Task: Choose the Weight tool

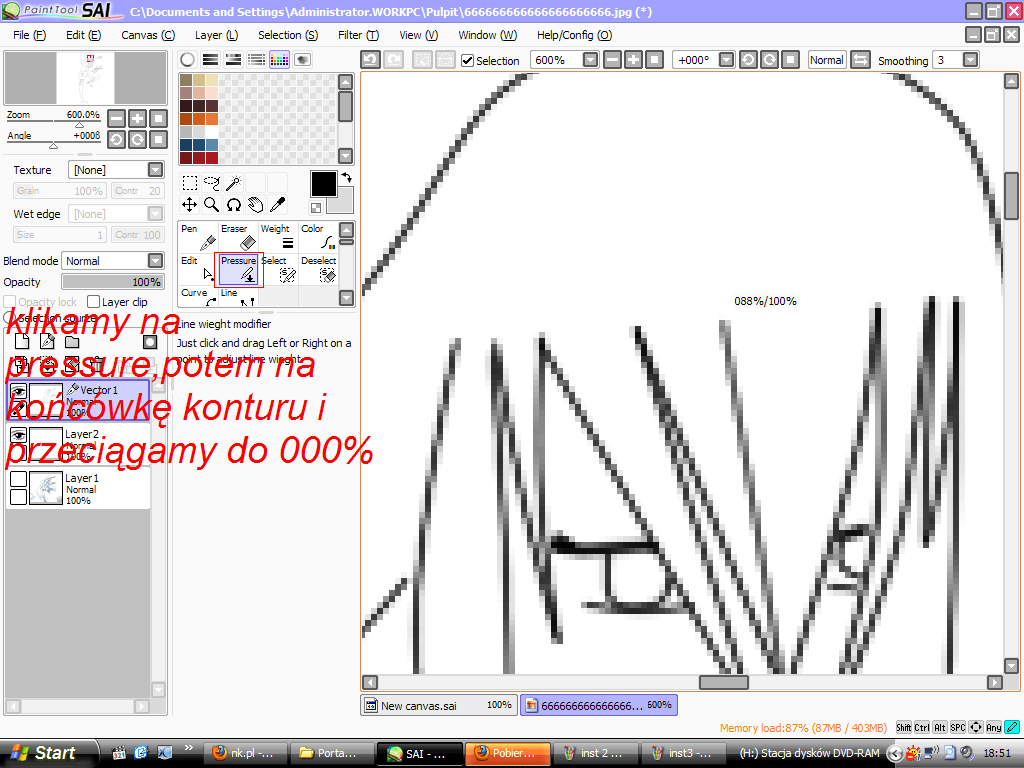Action: (x=278, y=237)
